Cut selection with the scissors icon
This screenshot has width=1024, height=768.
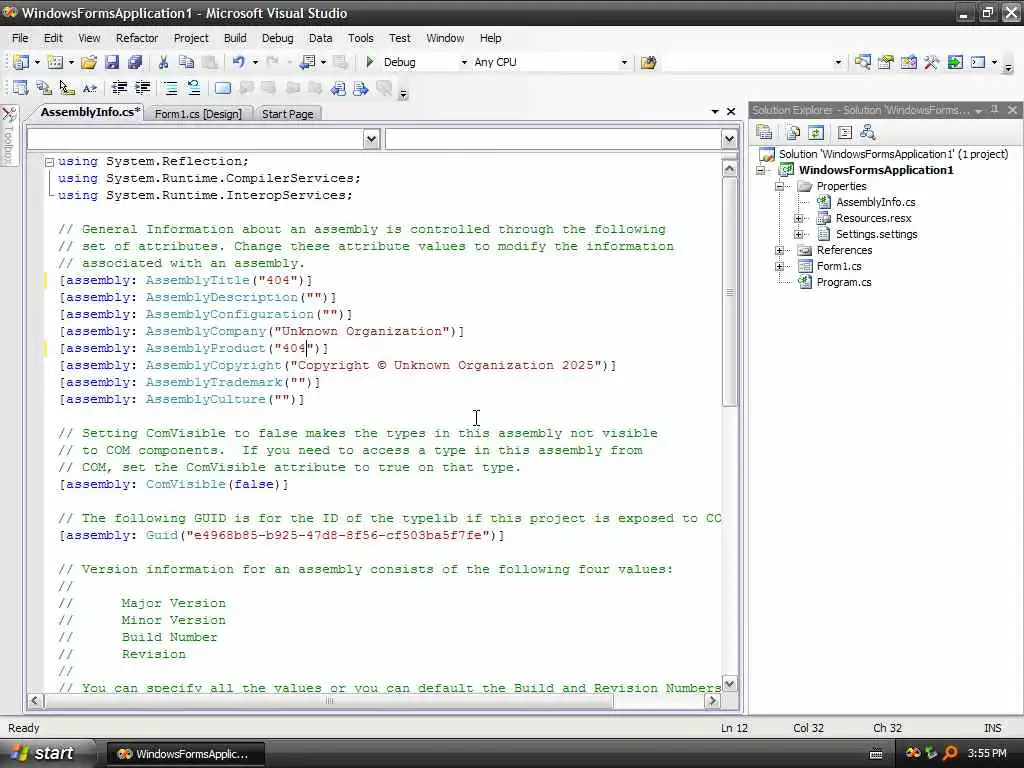click(x=163, y=62)
